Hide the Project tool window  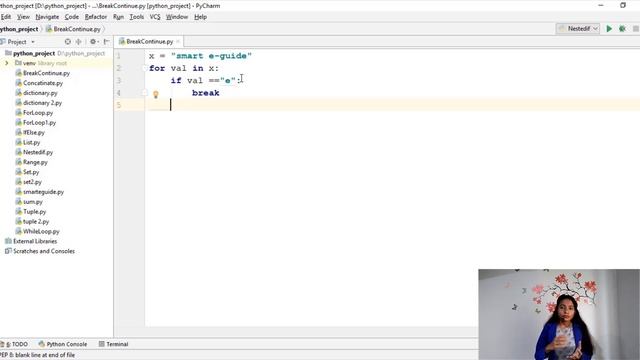pos(107,42)
